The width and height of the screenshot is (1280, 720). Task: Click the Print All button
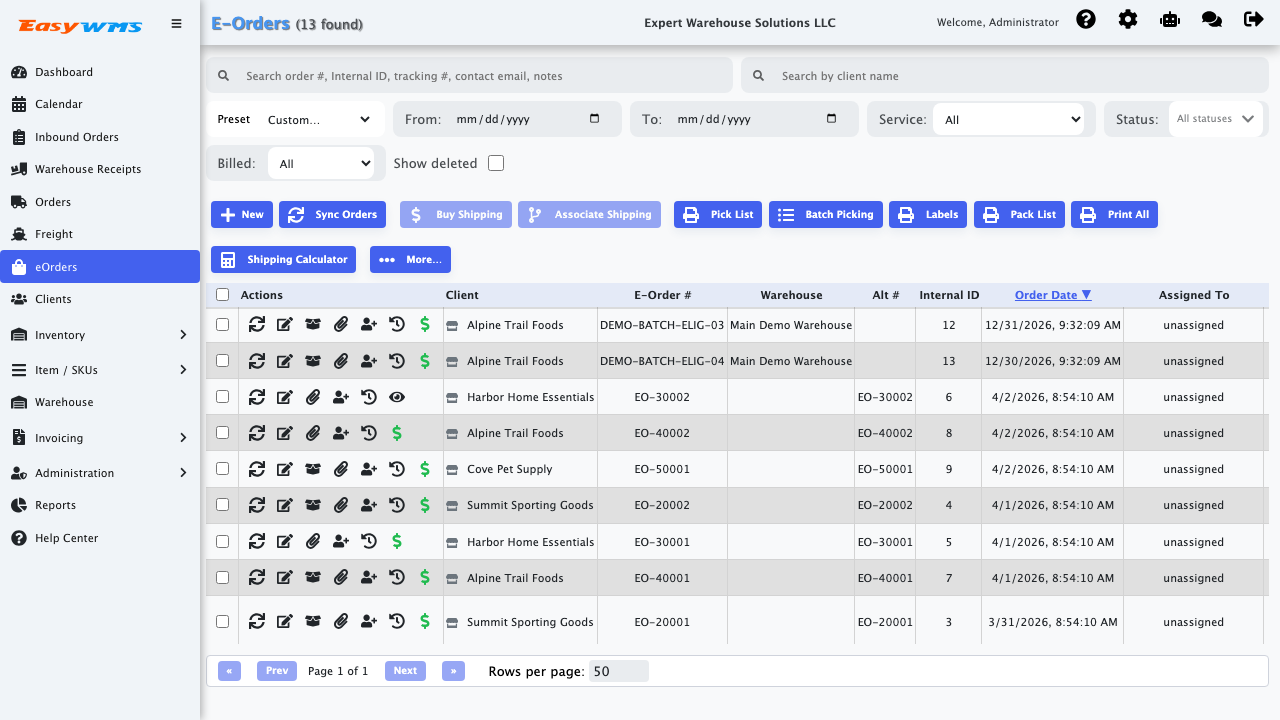(1114, 214)
